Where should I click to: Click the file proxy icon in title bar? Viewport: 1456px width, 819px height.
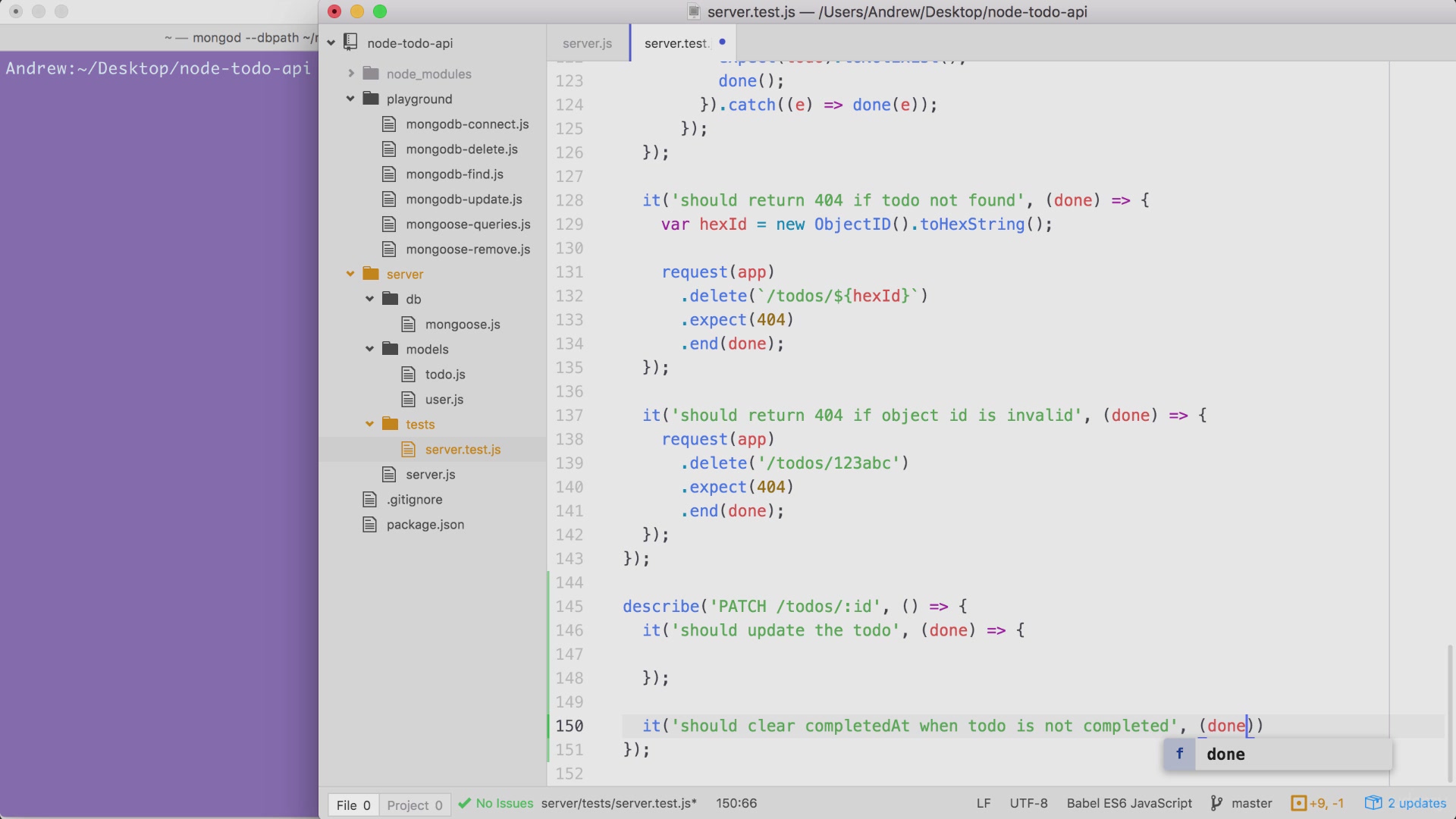pos(693,11)
